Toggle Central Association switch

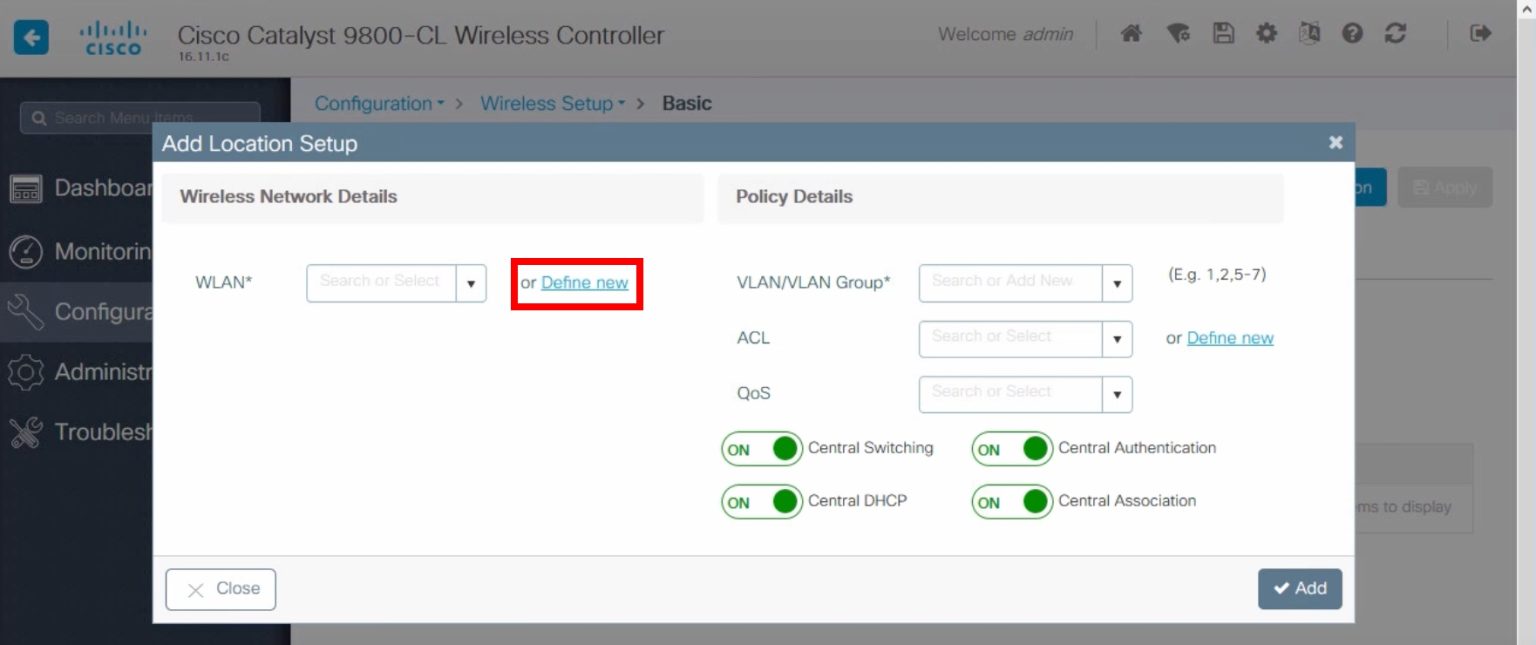coord(1012,501)
